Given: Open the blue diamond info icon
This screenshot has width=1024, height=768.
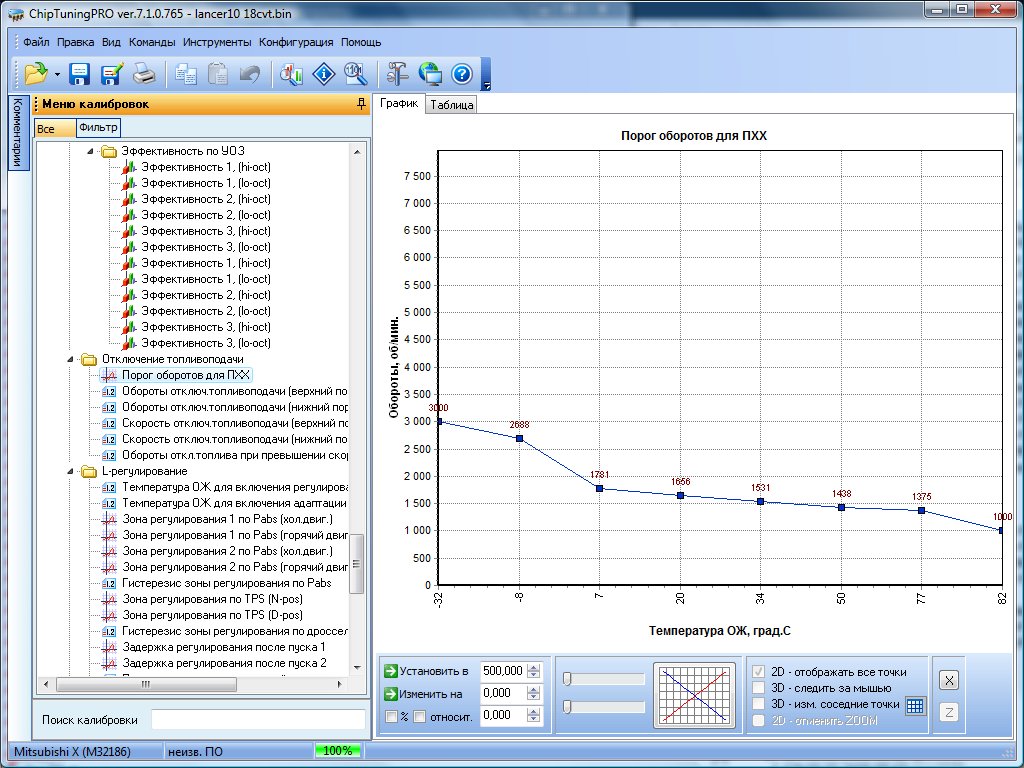Looking at the screenshot, I should pyautogui.click(x=323, y=73).
